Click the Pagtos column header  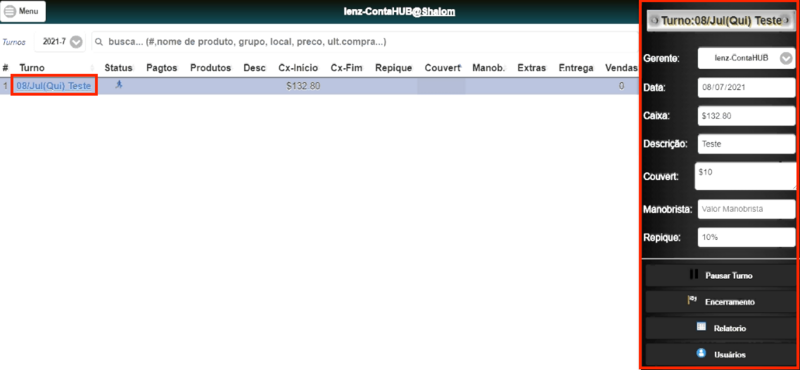tap(161, 68)
